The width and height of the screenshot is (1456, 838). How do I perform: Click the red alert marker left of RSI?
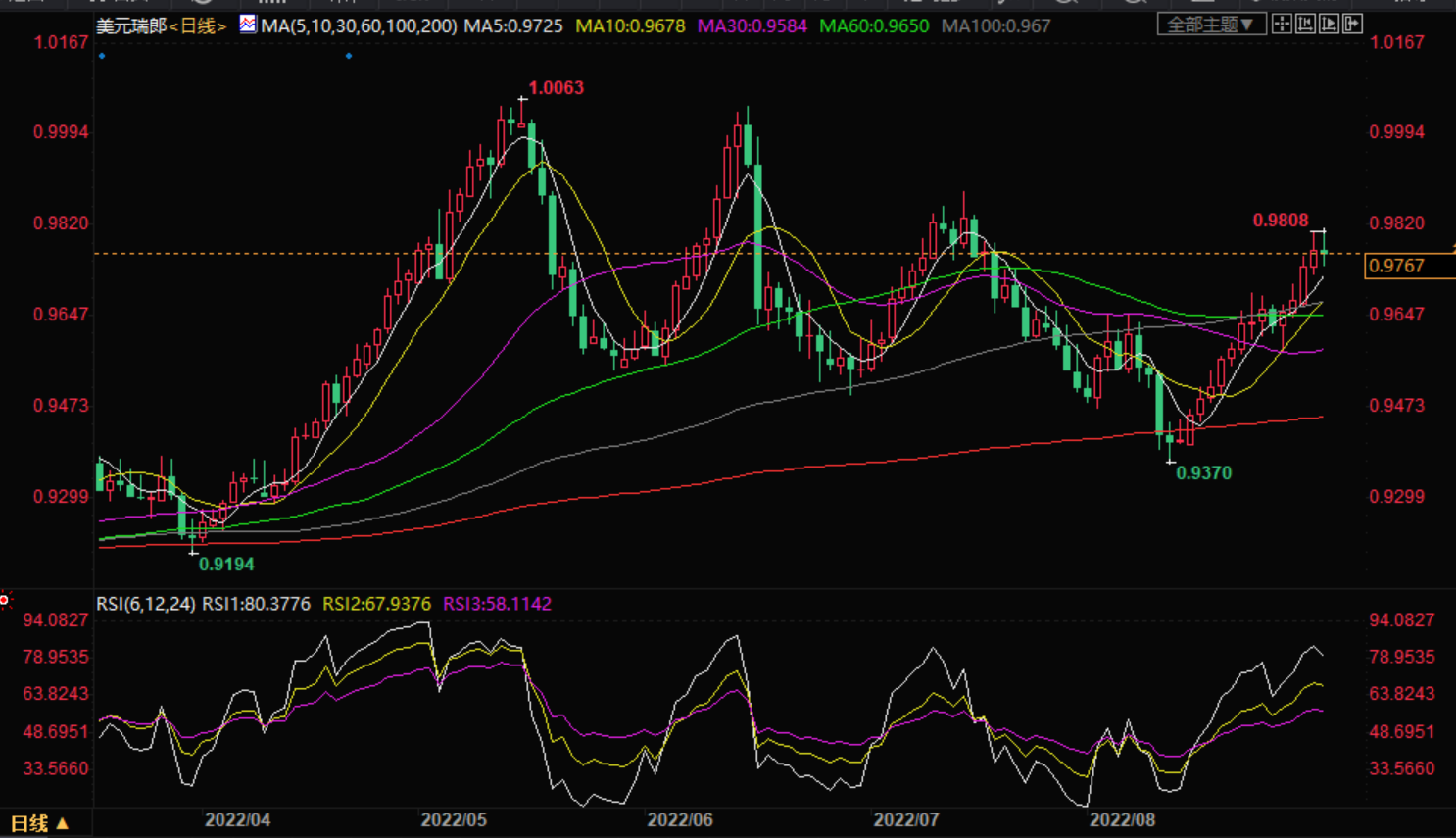coord(5,599)
